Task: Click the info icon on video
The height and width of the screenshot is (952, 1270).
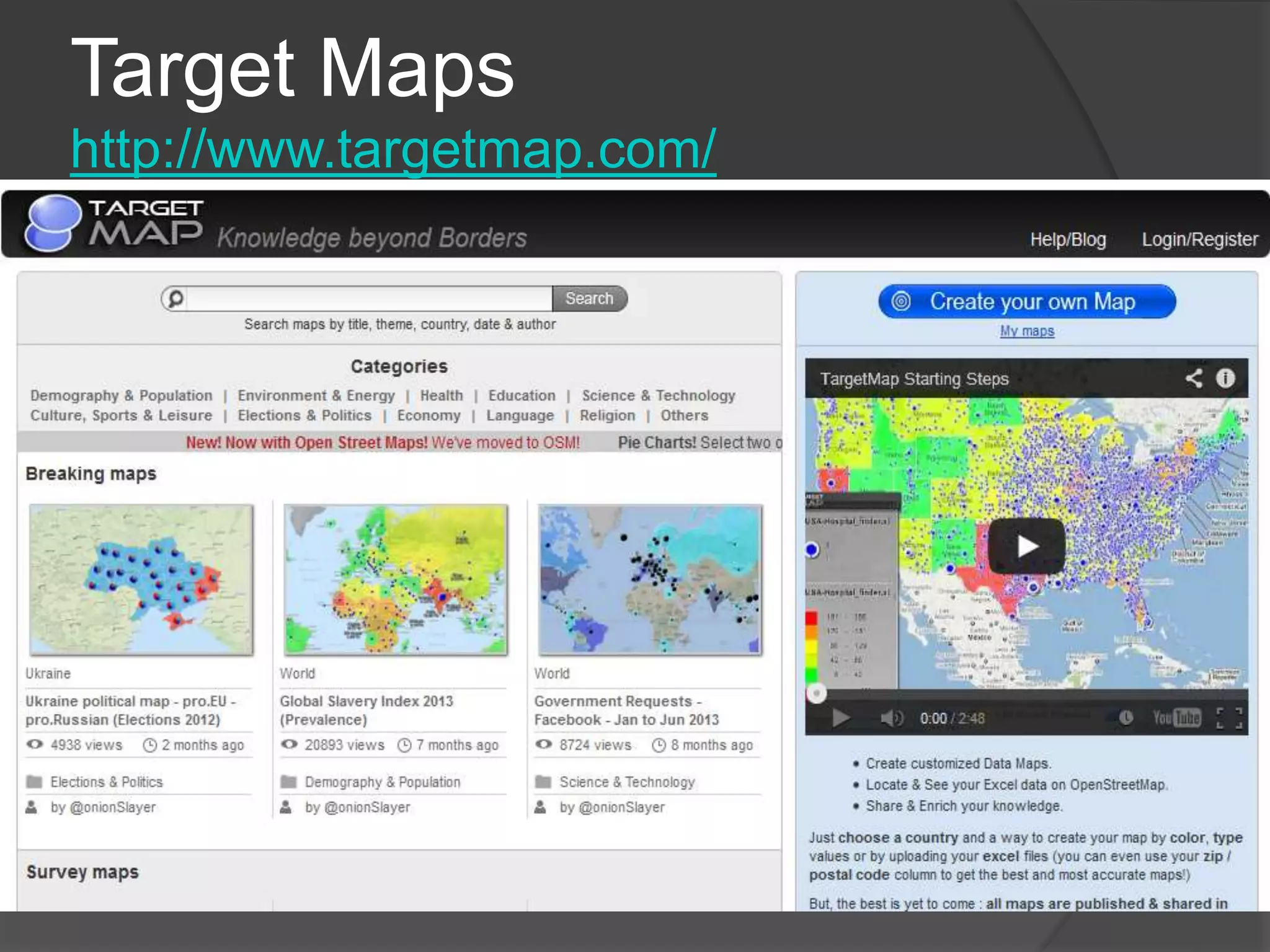Action: (1225, 378)
